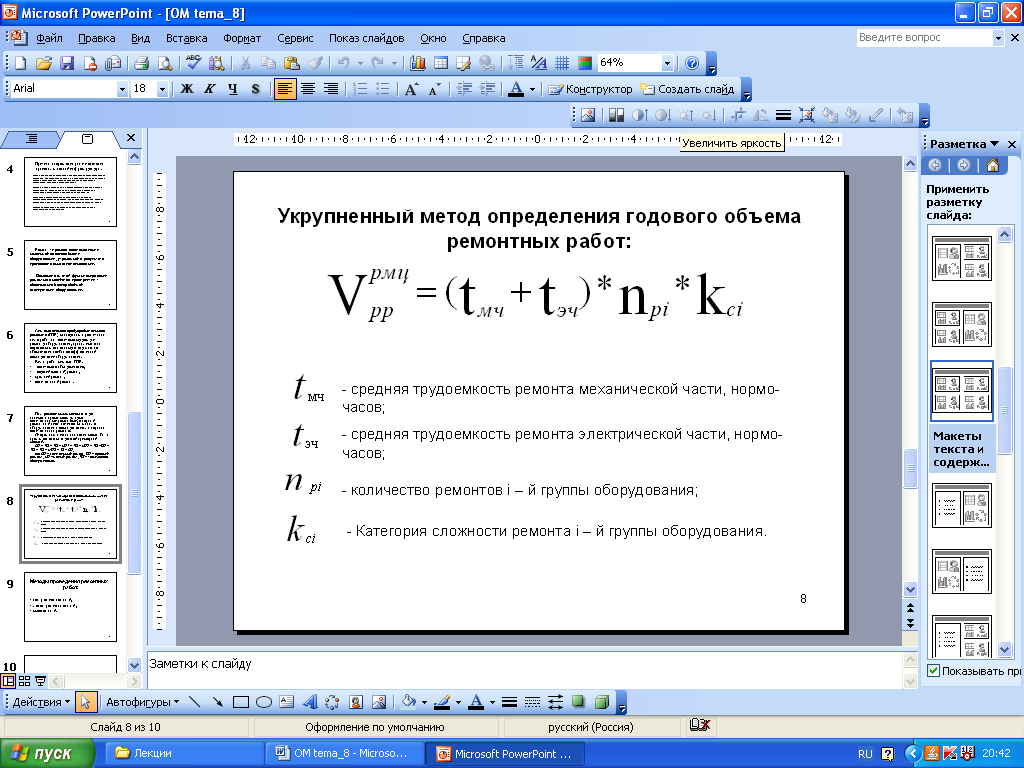Open the 'Введите вопрос' help dropdown arrow
Screen dimensions: 1024x768
click(x=998, y=38)
